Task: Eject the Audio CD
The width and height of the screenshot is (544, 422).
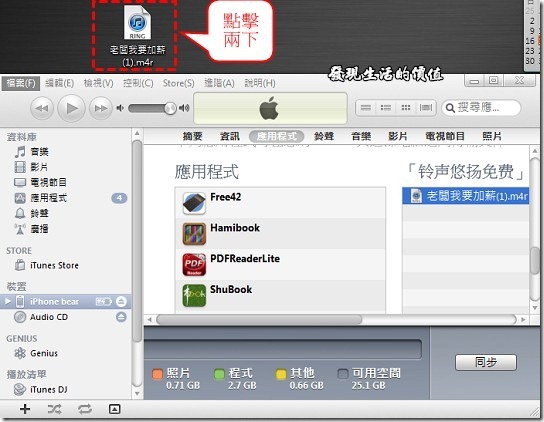Action: (x=121, y=317)
